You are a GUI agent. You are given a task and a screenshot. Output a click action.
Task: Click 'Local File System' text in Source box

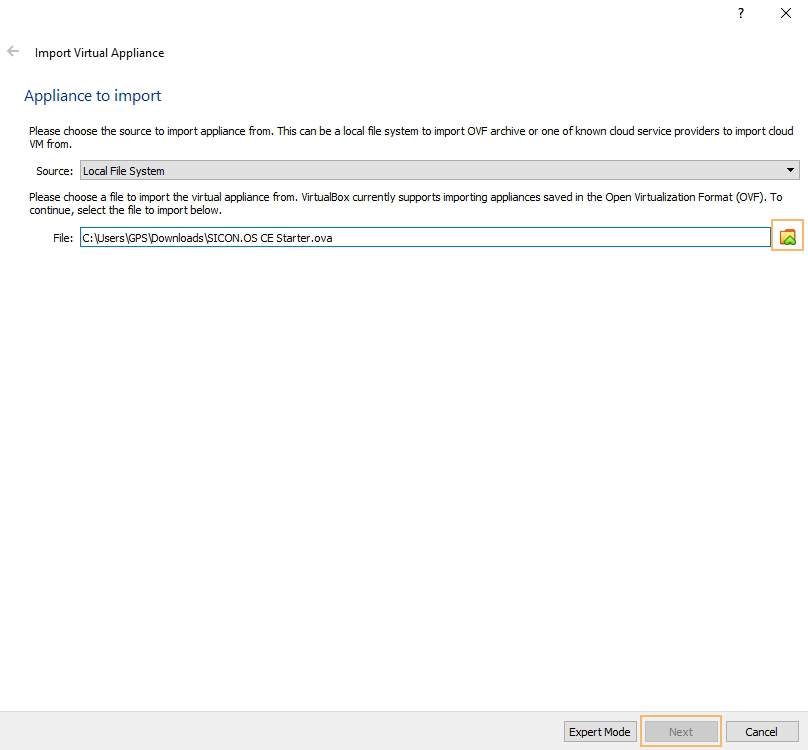click(124, 171)
